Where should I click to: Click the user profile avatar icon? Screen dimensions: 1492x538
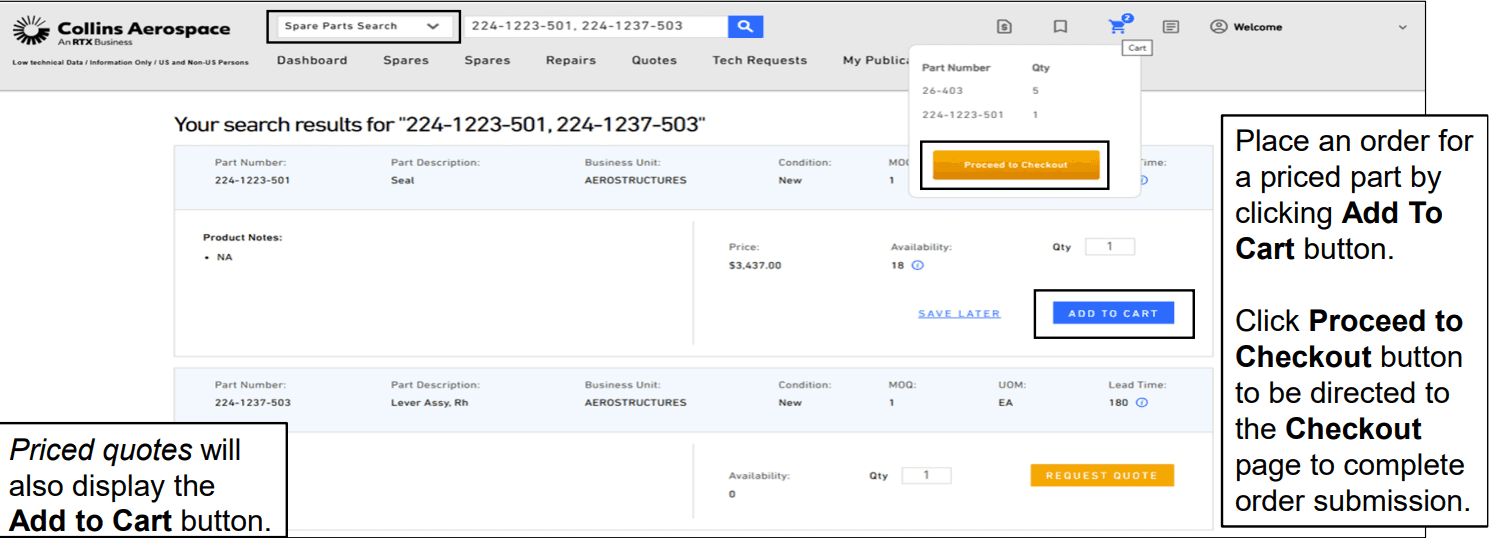1218,27
